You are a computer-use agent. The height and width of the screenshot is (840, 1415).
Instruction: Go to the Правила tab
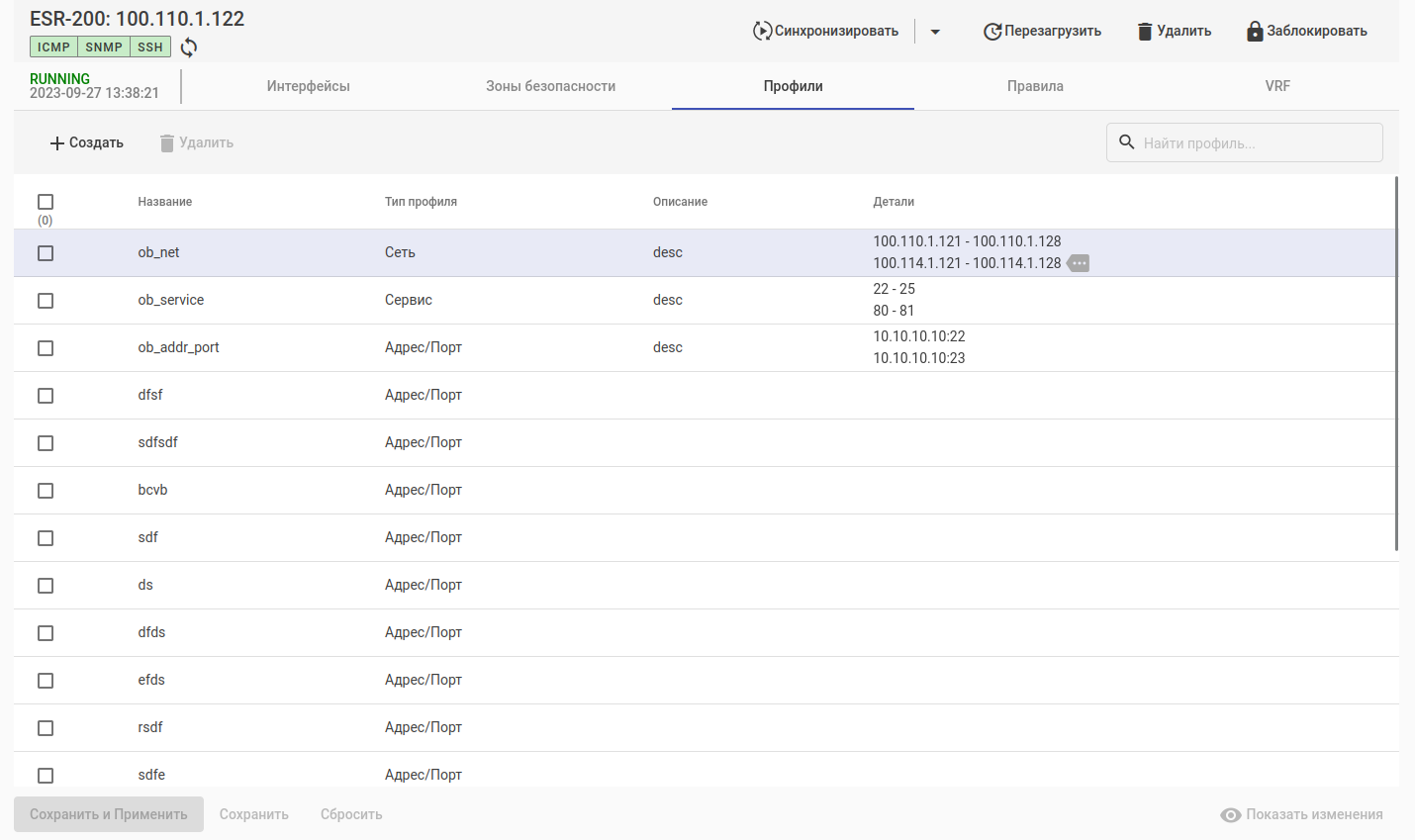(x=1035, y=86)
